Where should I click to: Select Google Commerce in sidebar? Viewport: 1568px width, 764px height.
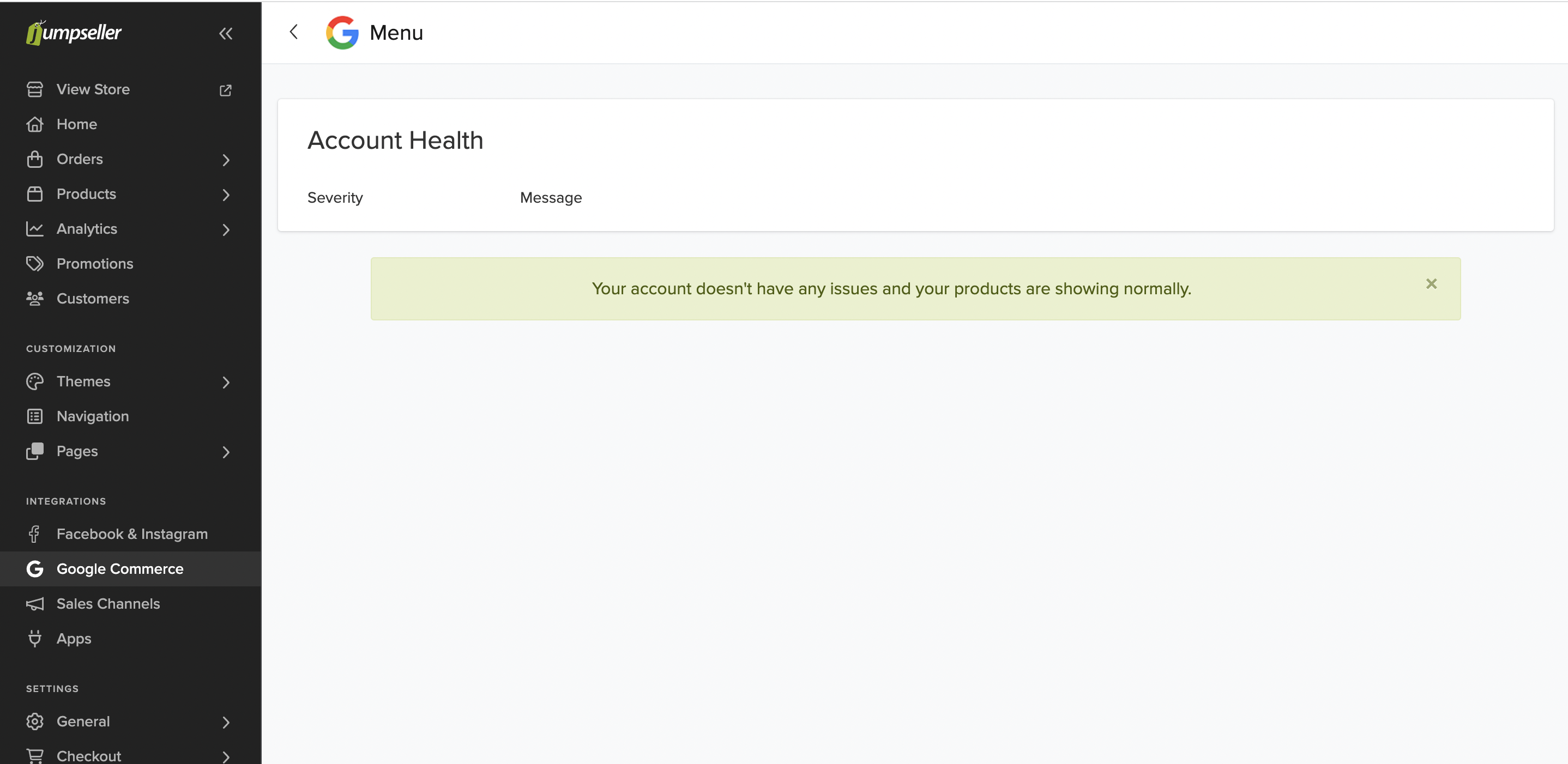(x=119, y=569)
